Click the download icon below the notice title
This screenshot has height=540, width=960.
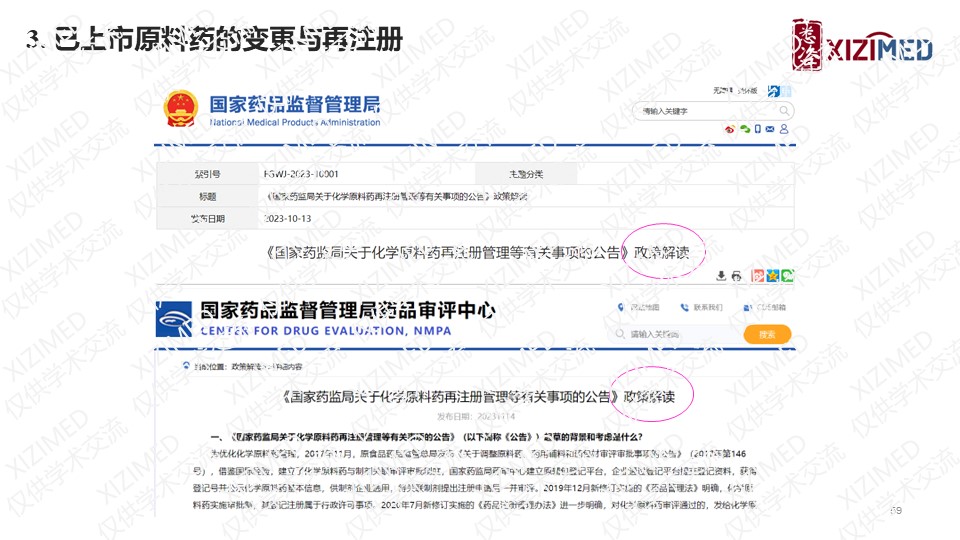(x=721, y=276)
